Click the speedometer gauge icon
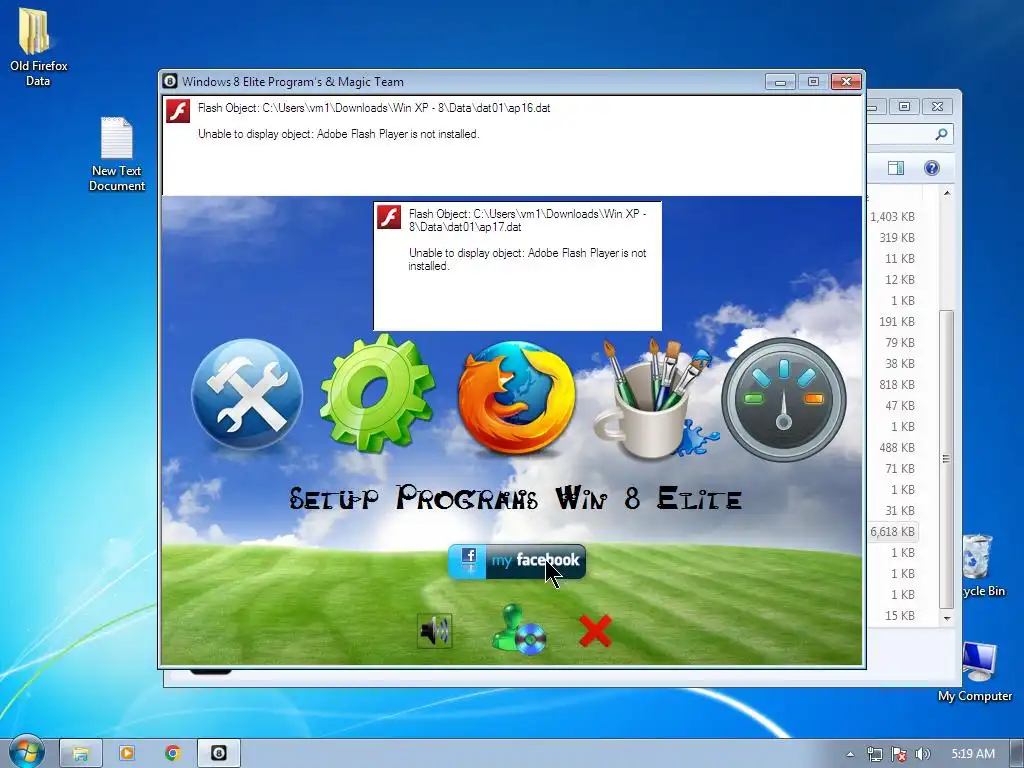 (784, 399)
